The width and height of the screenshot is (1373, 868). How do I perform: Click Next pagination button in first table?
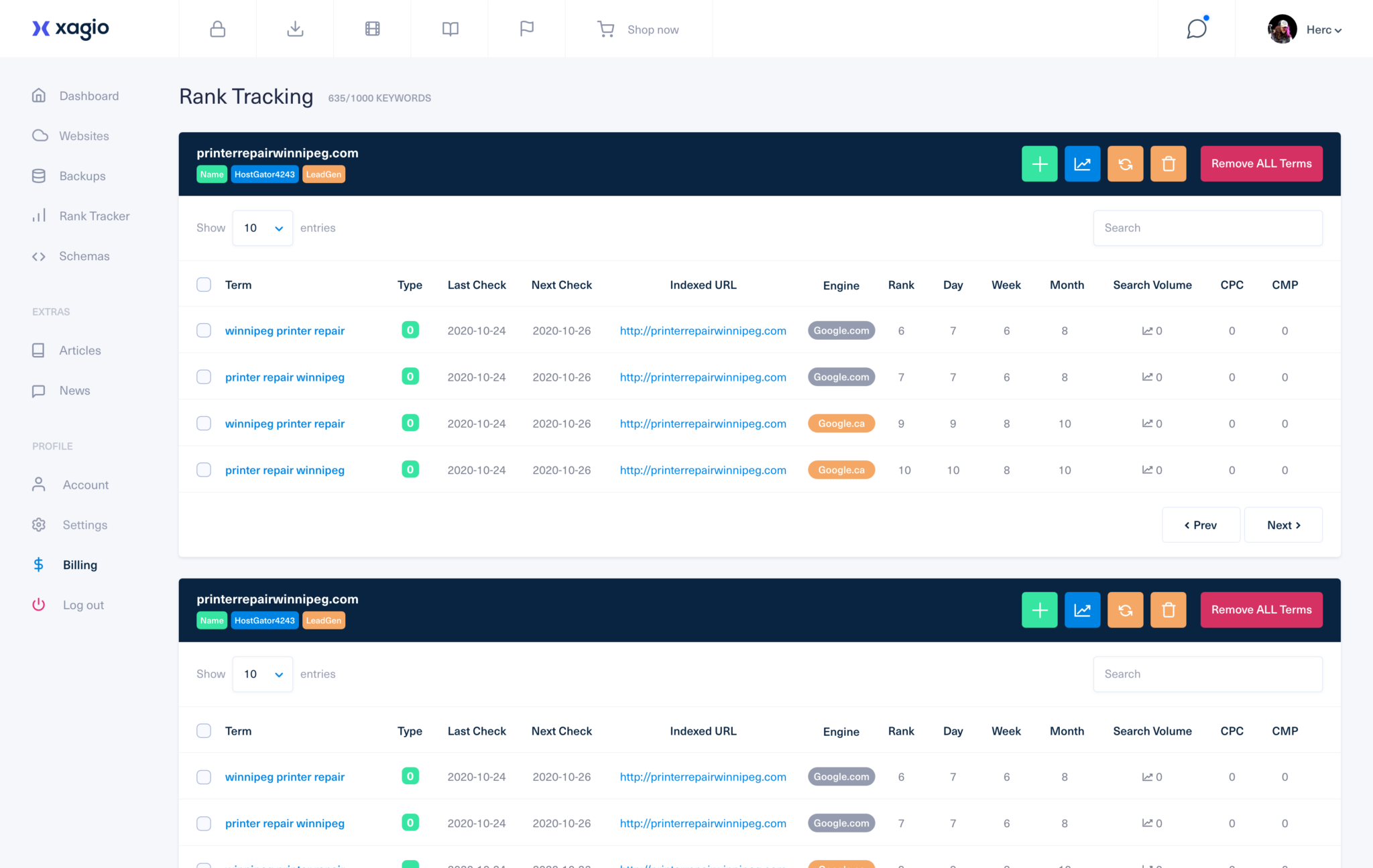click(x=1284, y=524)
